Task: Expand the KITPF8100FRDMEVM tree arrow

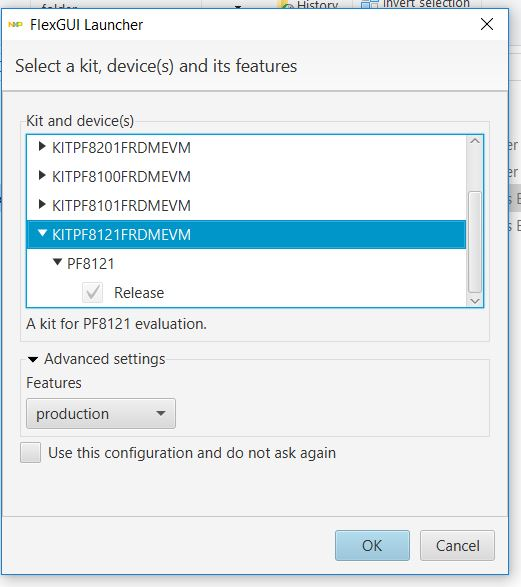Action: (x=42, y=175)
